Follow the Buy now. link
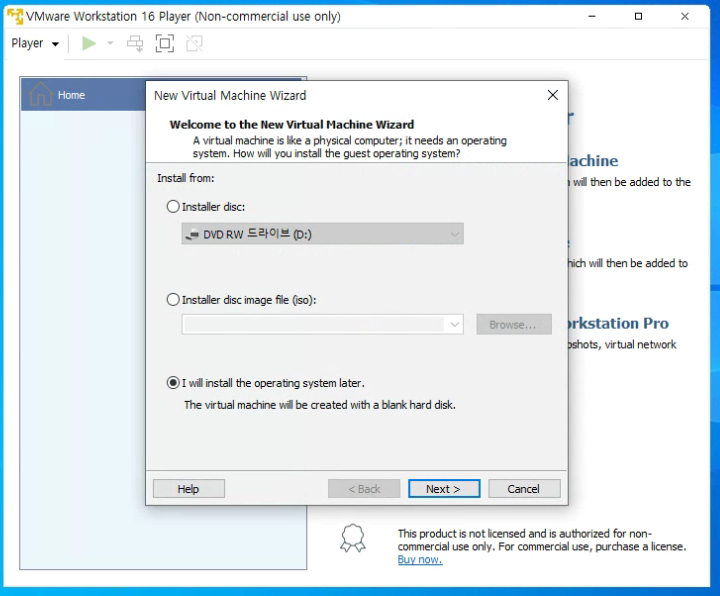 click(x=420, y=560)
